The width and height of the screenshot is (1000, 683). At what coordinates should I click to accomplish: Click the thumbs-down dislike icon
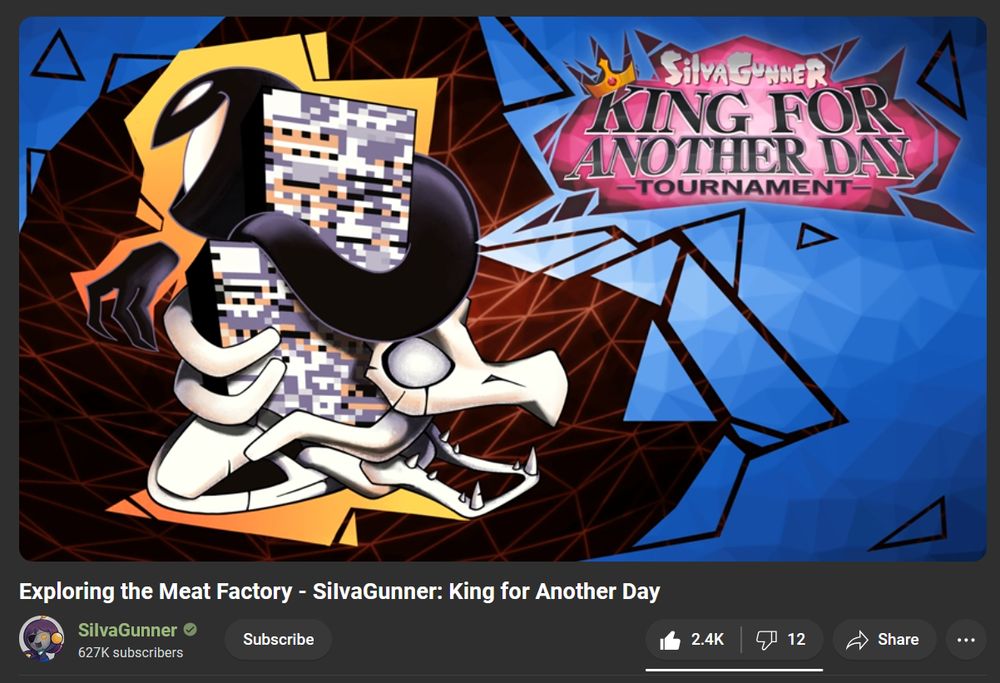(766, 640)
